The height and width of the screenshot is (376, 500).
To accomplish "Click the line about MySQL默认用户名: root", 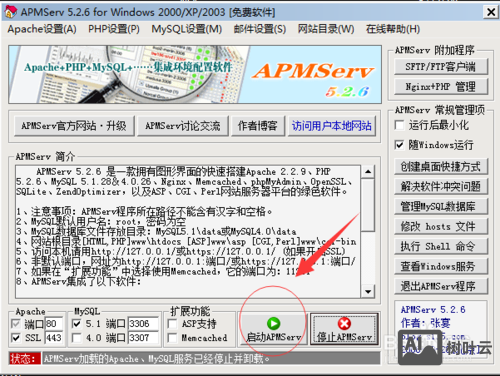I will coord(101,221).
